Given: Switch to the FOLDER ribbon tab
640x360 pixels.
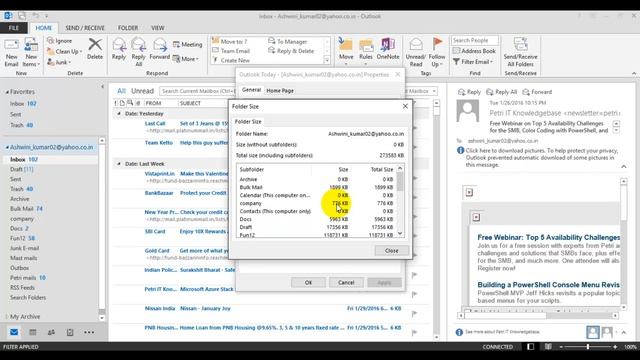Looking at the screenshot, I should (x=128, y=28).
